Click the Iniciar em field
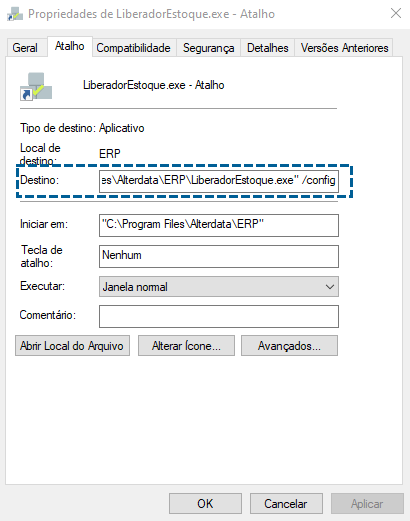410x521 pixels. click(219, 225)
